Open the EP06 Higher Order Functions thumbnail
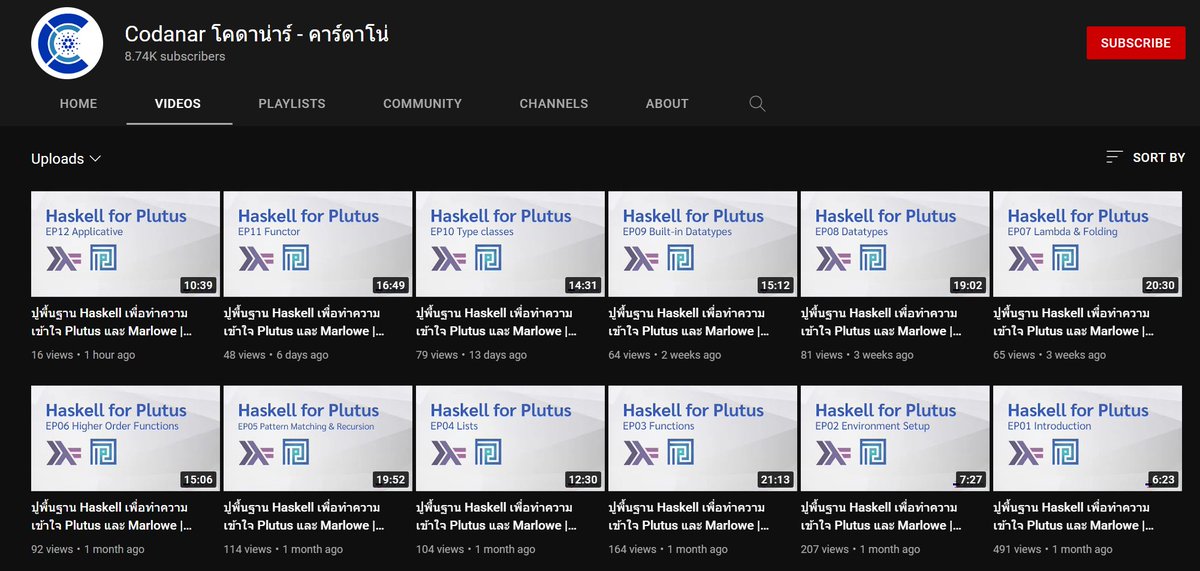Screen dimensions: 1200x571 [125, 438]
